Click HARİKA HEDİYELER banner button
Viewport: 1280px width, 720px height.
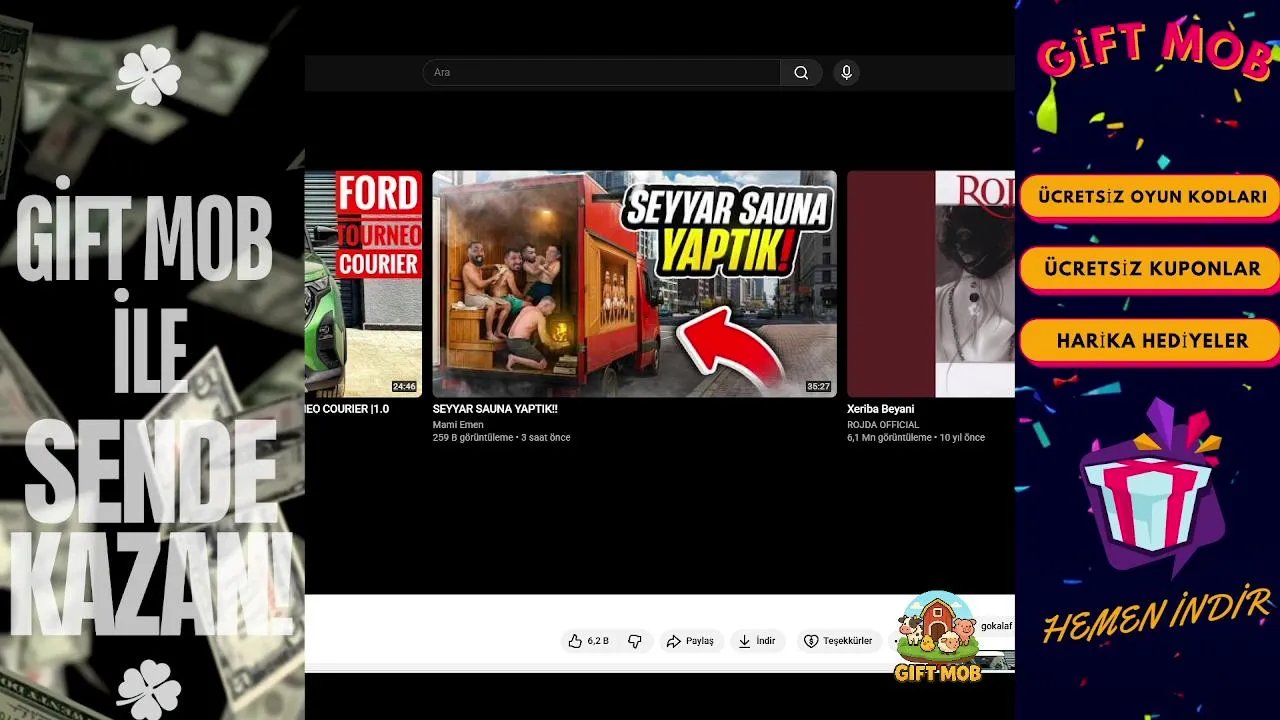[x=1151, y=341]
